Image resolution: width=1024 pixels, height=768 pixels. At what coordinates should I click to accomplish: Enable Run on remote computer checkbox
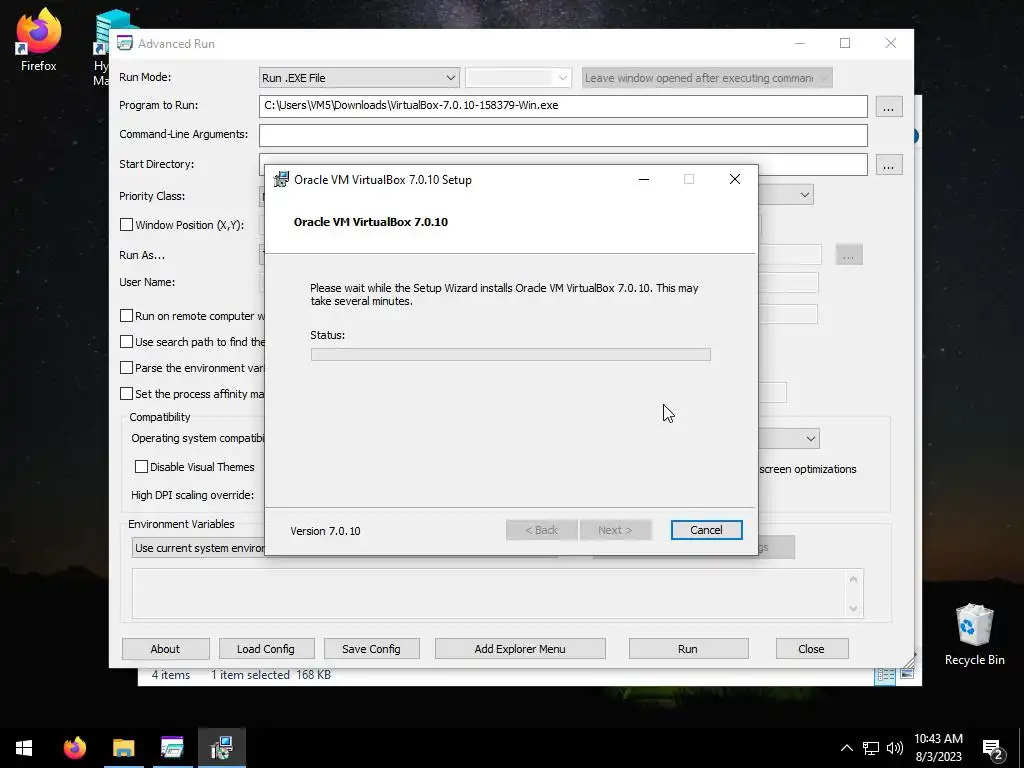coord(127,315)
